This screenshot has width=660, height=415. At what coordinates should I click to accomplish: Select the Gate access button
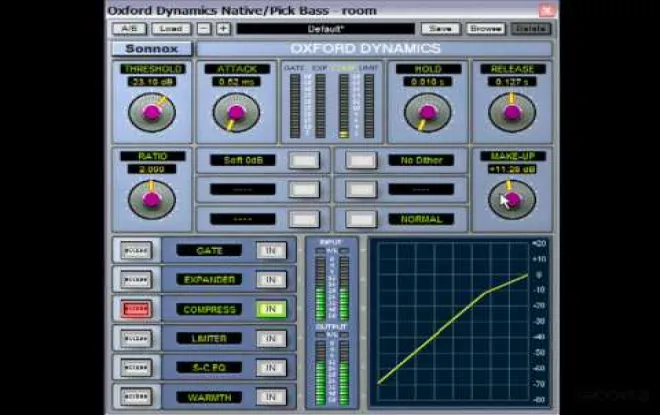(x=136, y=250)
